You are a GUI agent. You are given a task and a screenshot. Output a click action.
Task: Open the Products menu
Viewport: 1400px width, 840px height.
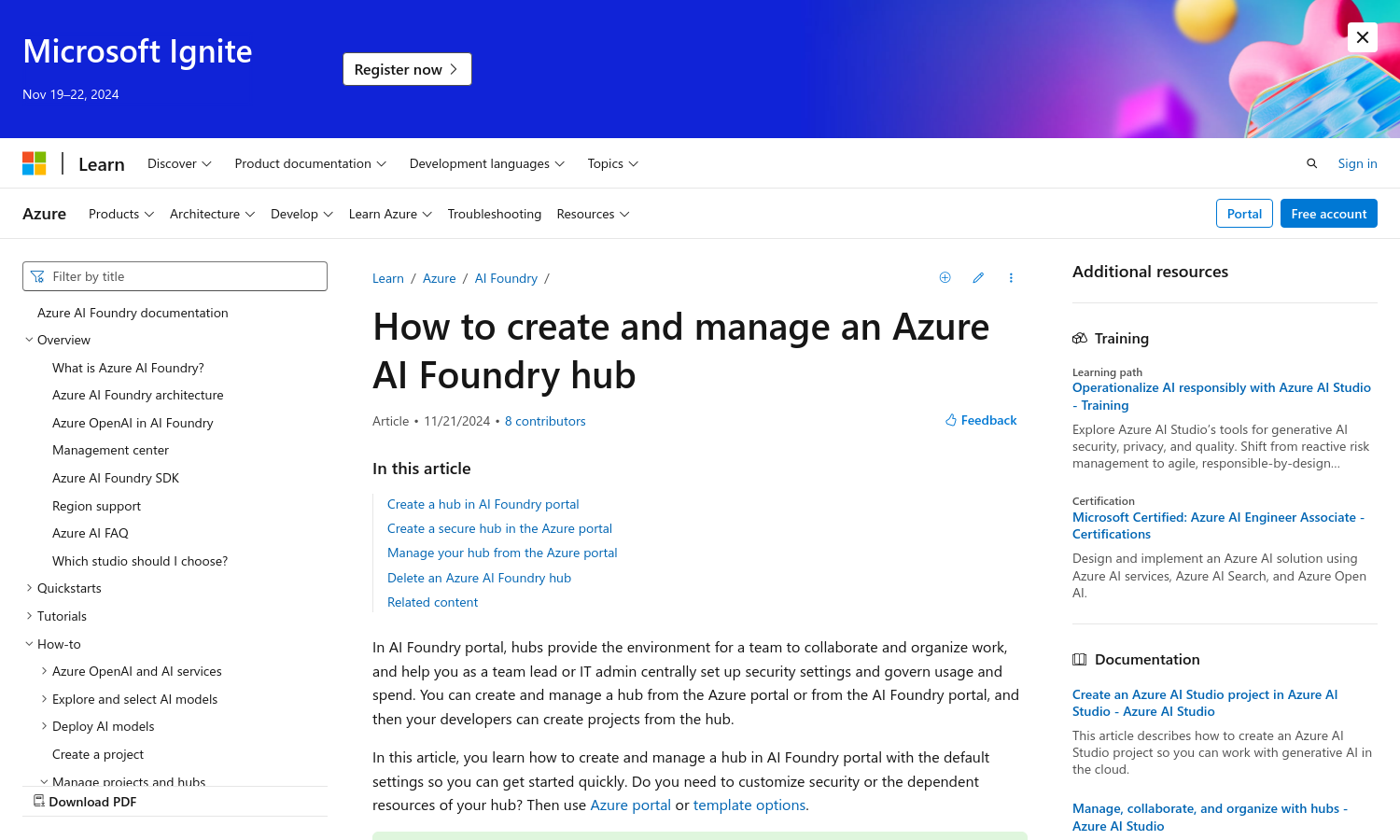pyautogui.click(x=121, y=214)
